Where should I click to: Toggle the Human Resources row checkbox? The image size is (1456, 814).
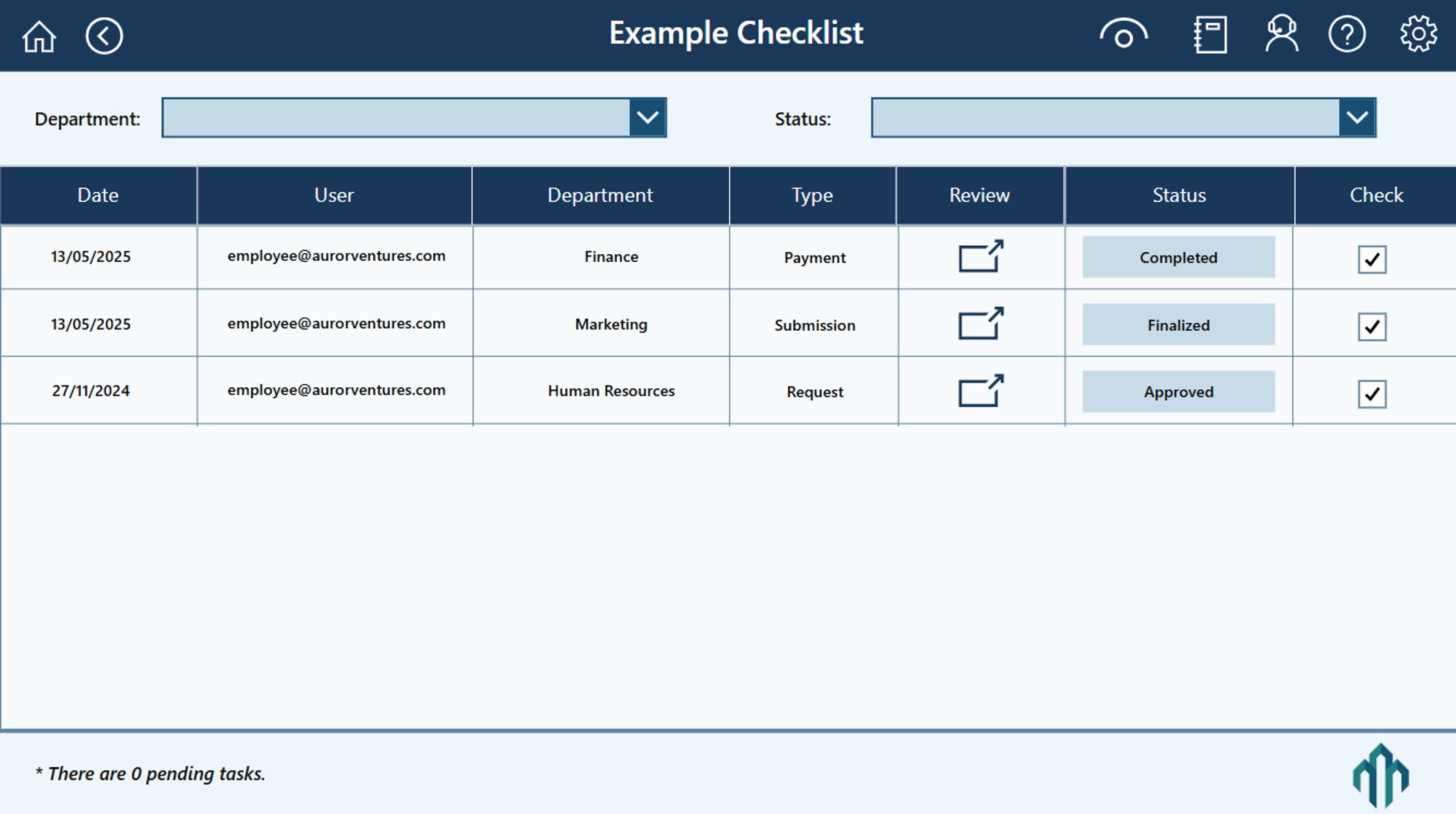(x=1372, y=394)
